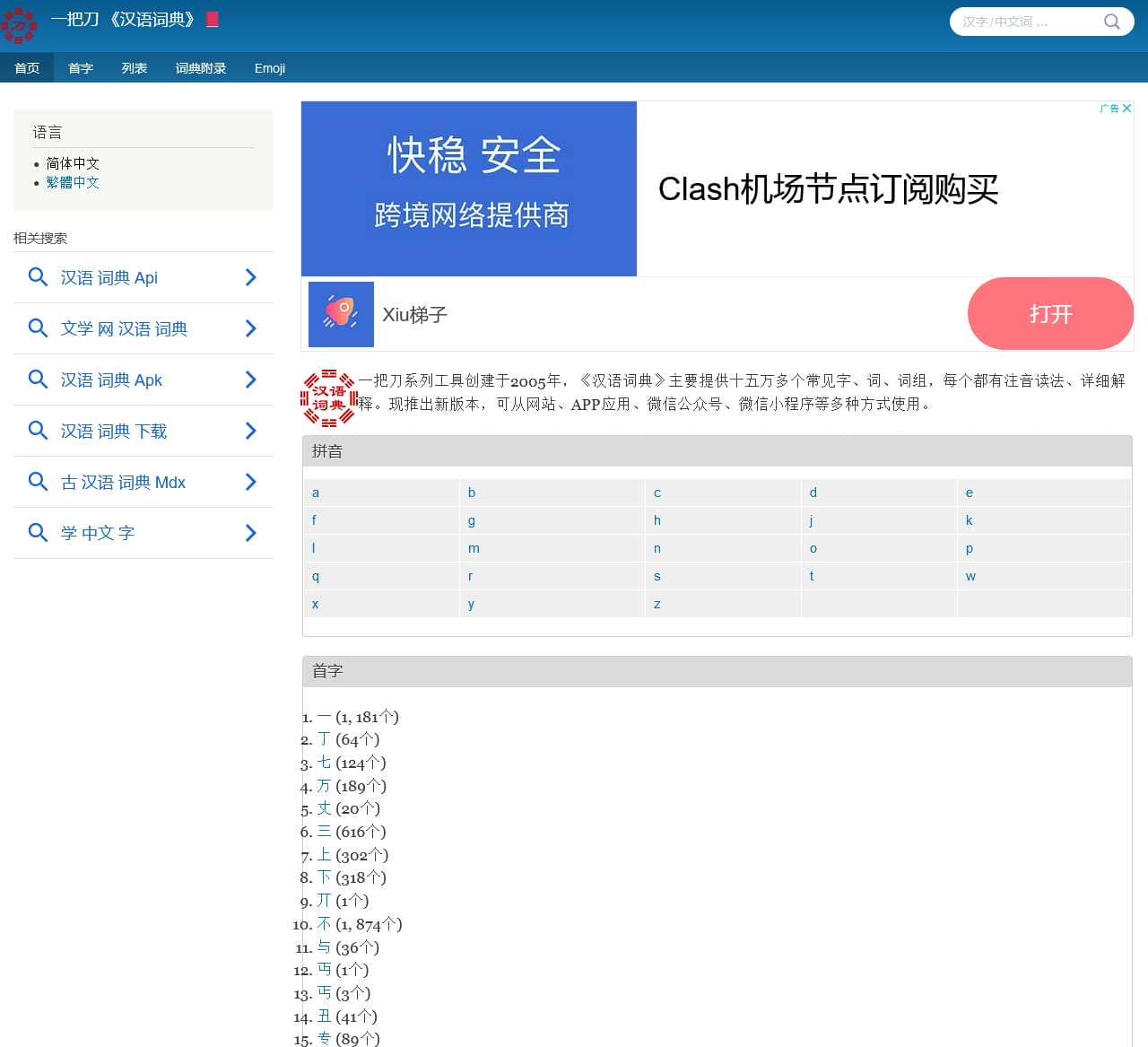
Task: Expand the 汉语 词典 下载 chevron arrow
Action: click(x=251, y=431)
